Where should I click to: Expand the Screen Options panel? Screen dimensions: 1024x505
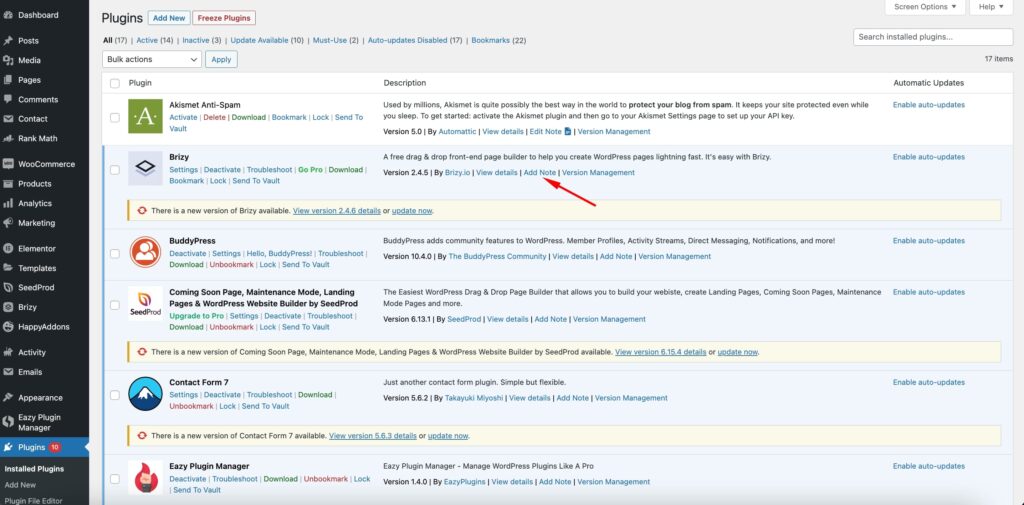[925, 7]
